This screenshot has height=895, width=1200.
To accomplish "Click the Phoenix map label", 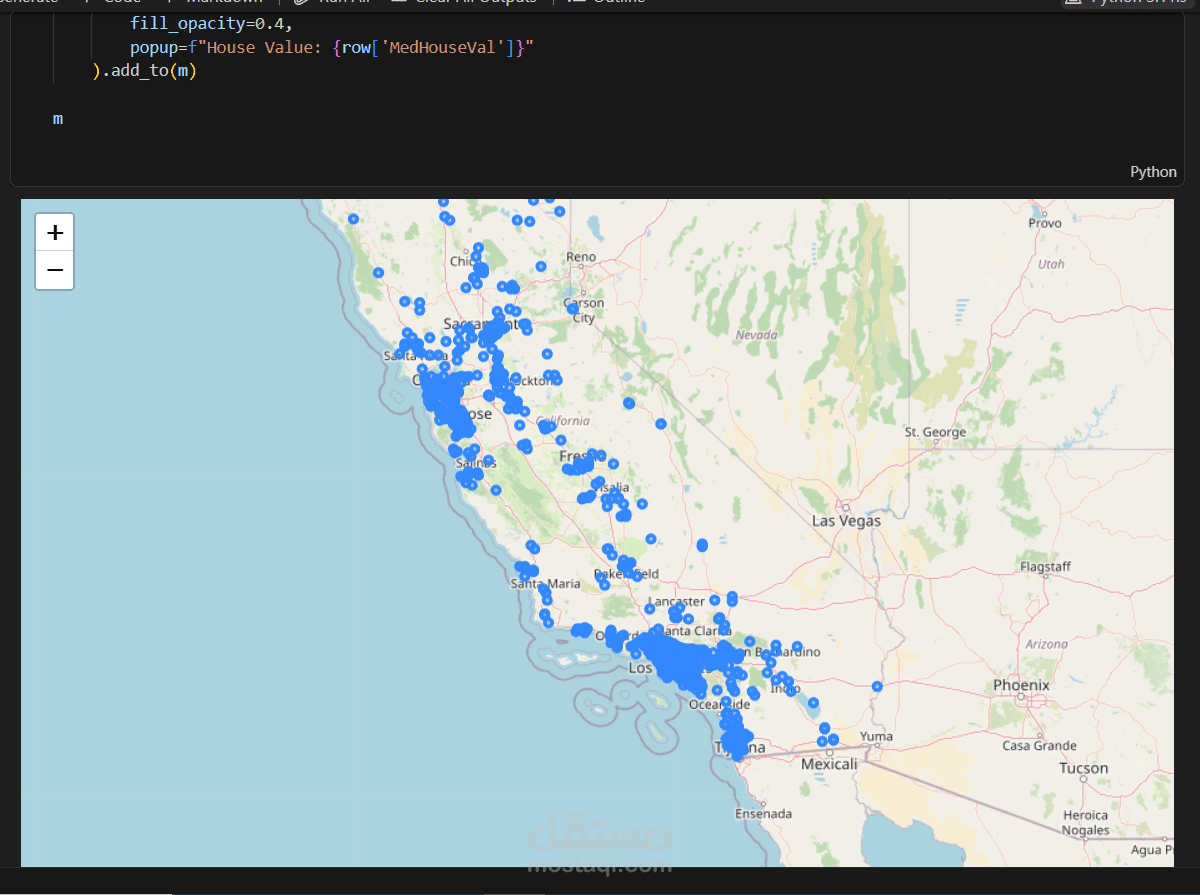I will pyautogui.click(x=1021, y=686).
